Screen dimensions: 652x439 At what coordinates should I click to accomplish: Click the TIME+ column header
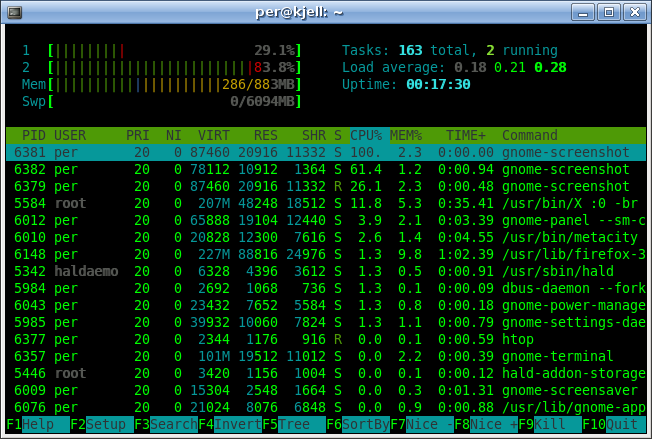coord(465,136)
